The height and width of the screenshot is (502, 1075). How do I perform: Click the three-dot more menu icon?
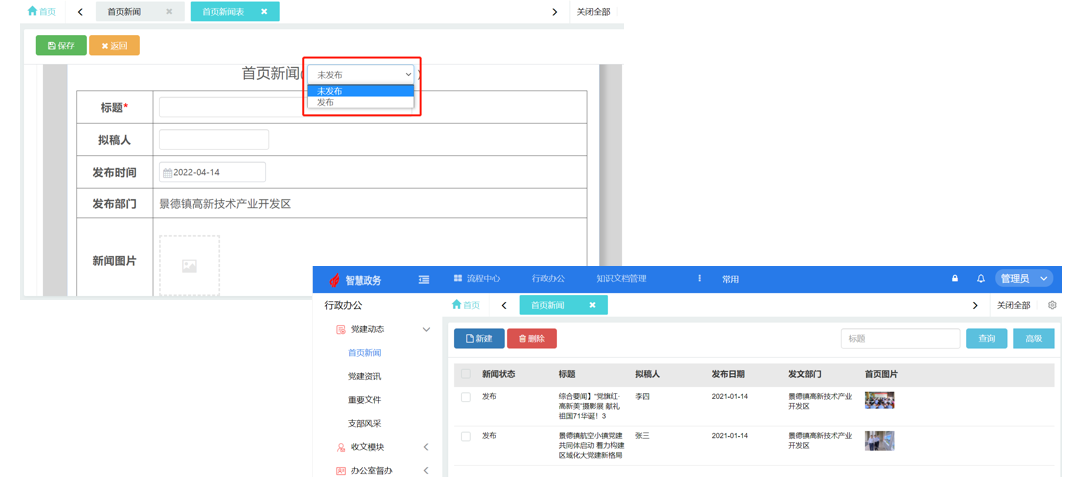click(x=699, y=279)
